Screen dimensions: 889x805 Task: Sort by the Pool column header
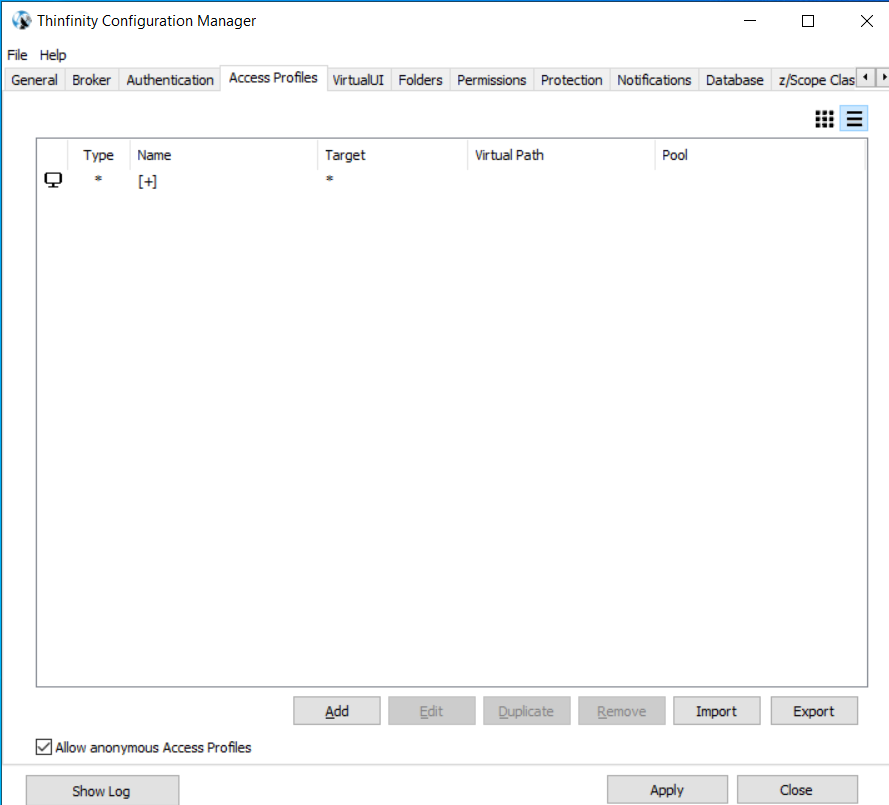click(x=760, y=155)
